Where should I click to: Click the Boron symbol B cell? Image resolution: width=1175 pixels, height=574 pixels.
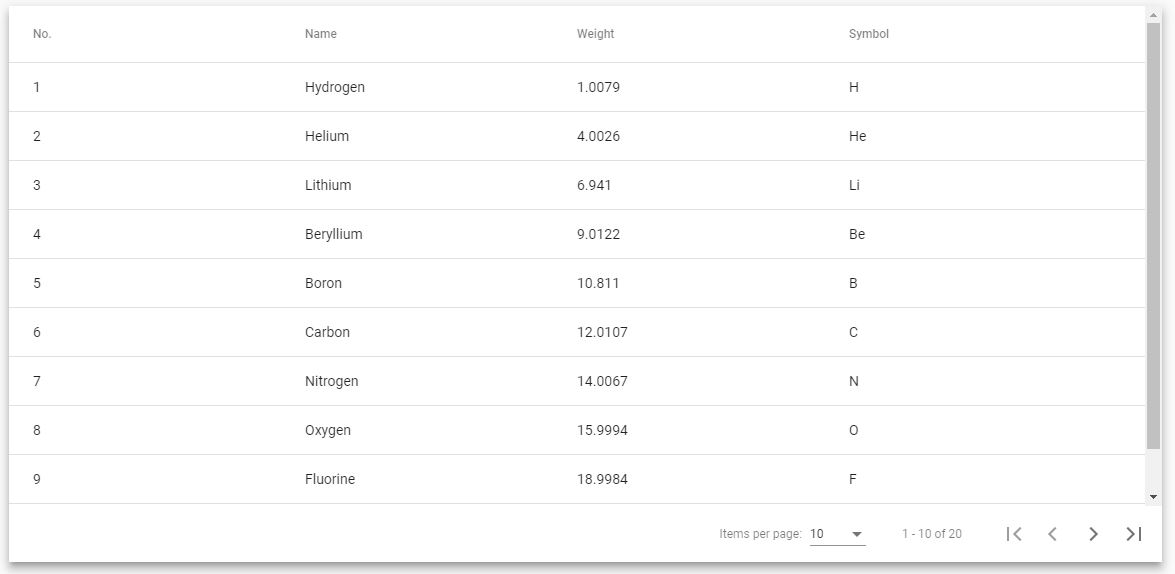point(854,283)
